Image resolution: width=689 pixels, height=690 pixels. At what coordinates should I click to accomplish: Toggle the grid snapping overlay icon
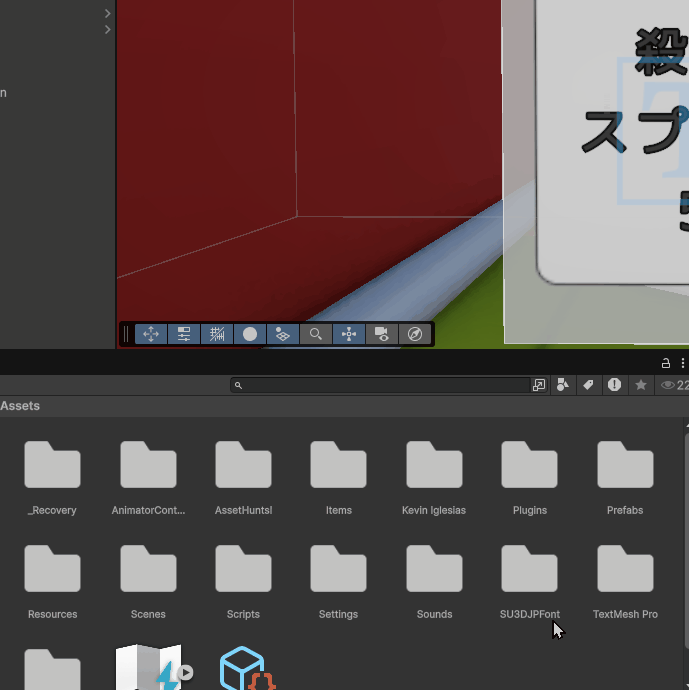point(217,334)
